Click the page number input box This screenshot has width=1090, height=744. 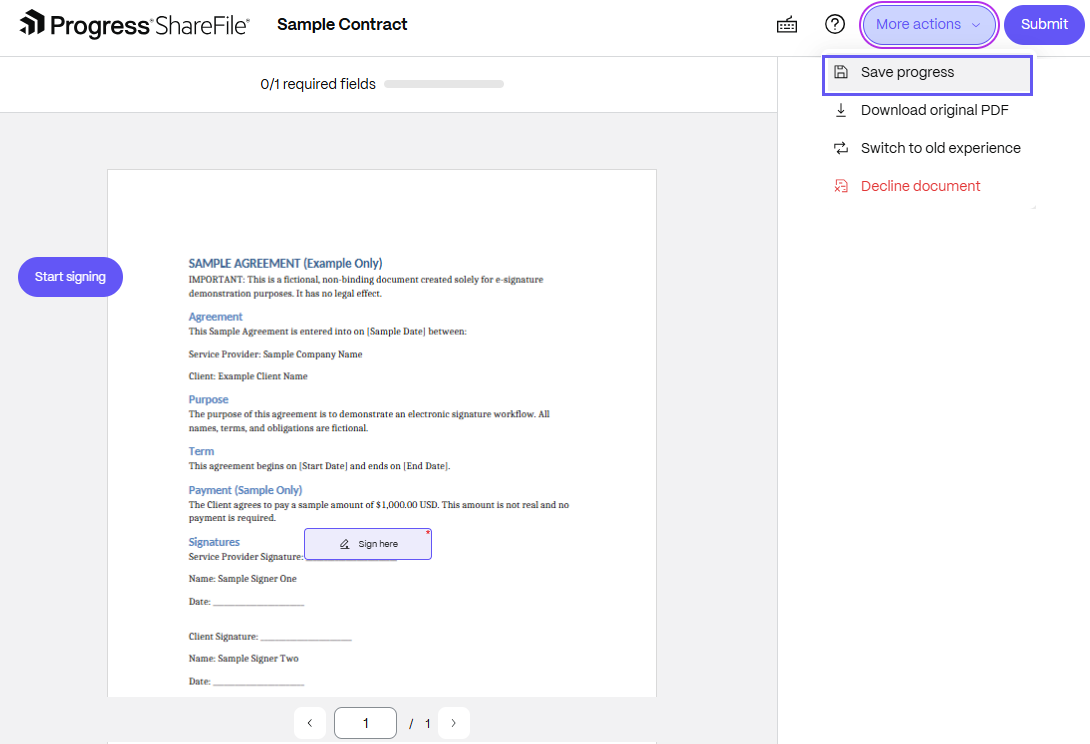pos(366,723)
